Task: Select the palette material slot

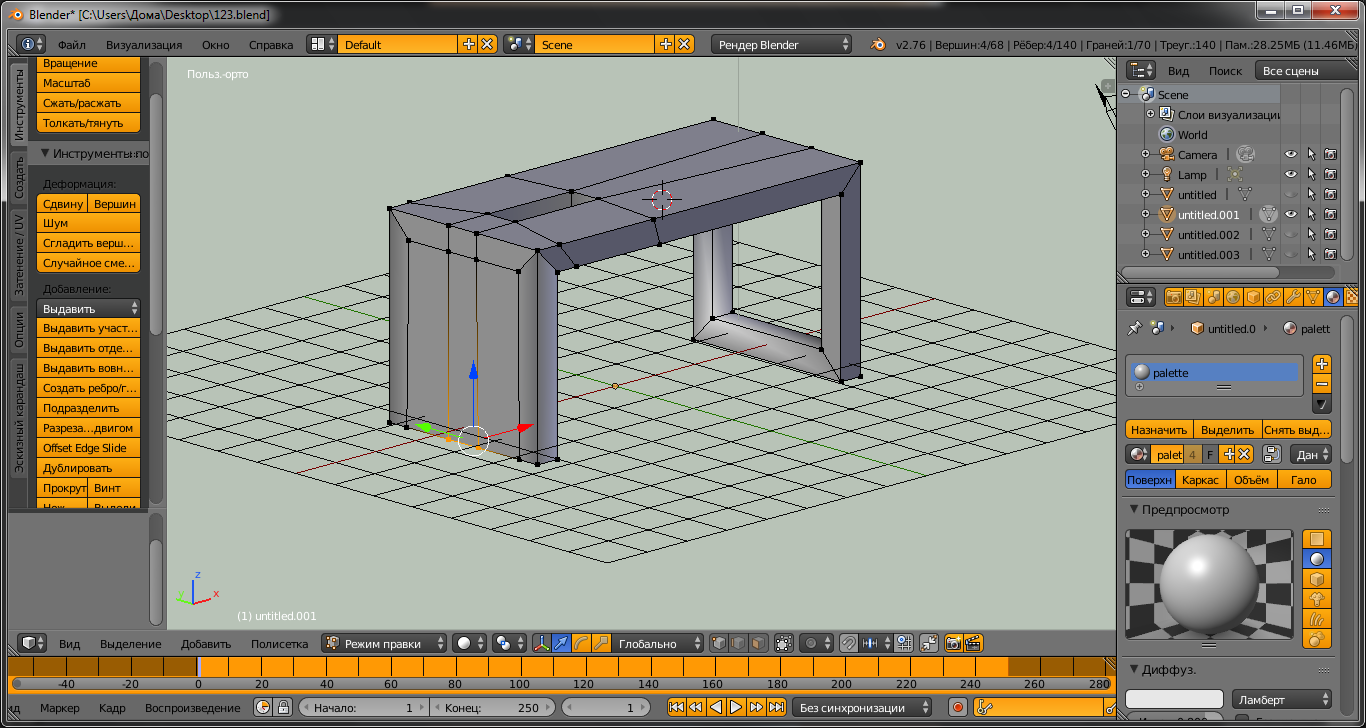Action: click(1215, 372)
